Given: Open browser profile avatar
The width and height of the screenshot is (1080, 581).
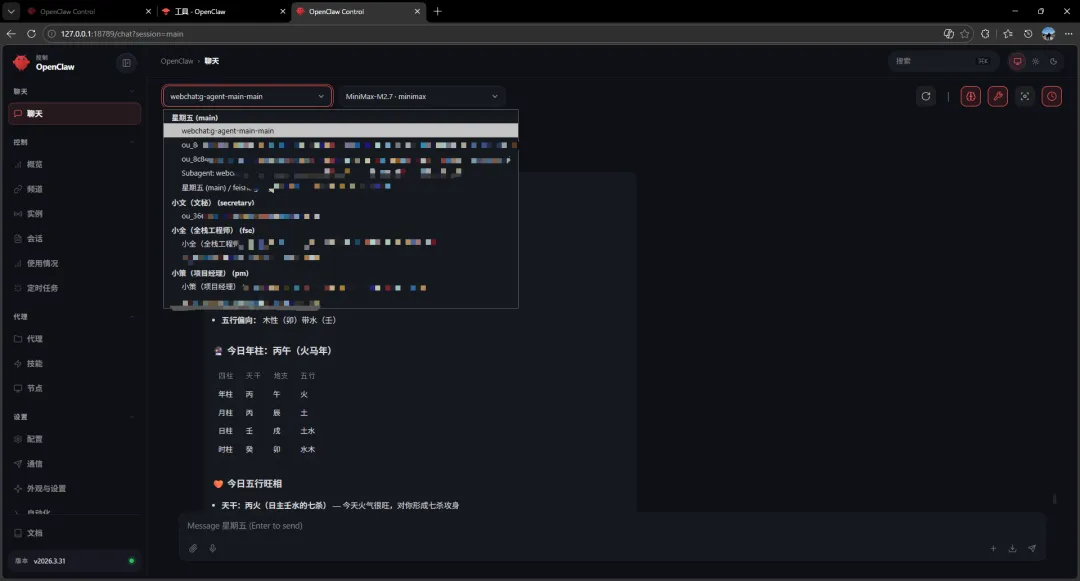Looking at the screenshot, I should (x=1048, y=34).
